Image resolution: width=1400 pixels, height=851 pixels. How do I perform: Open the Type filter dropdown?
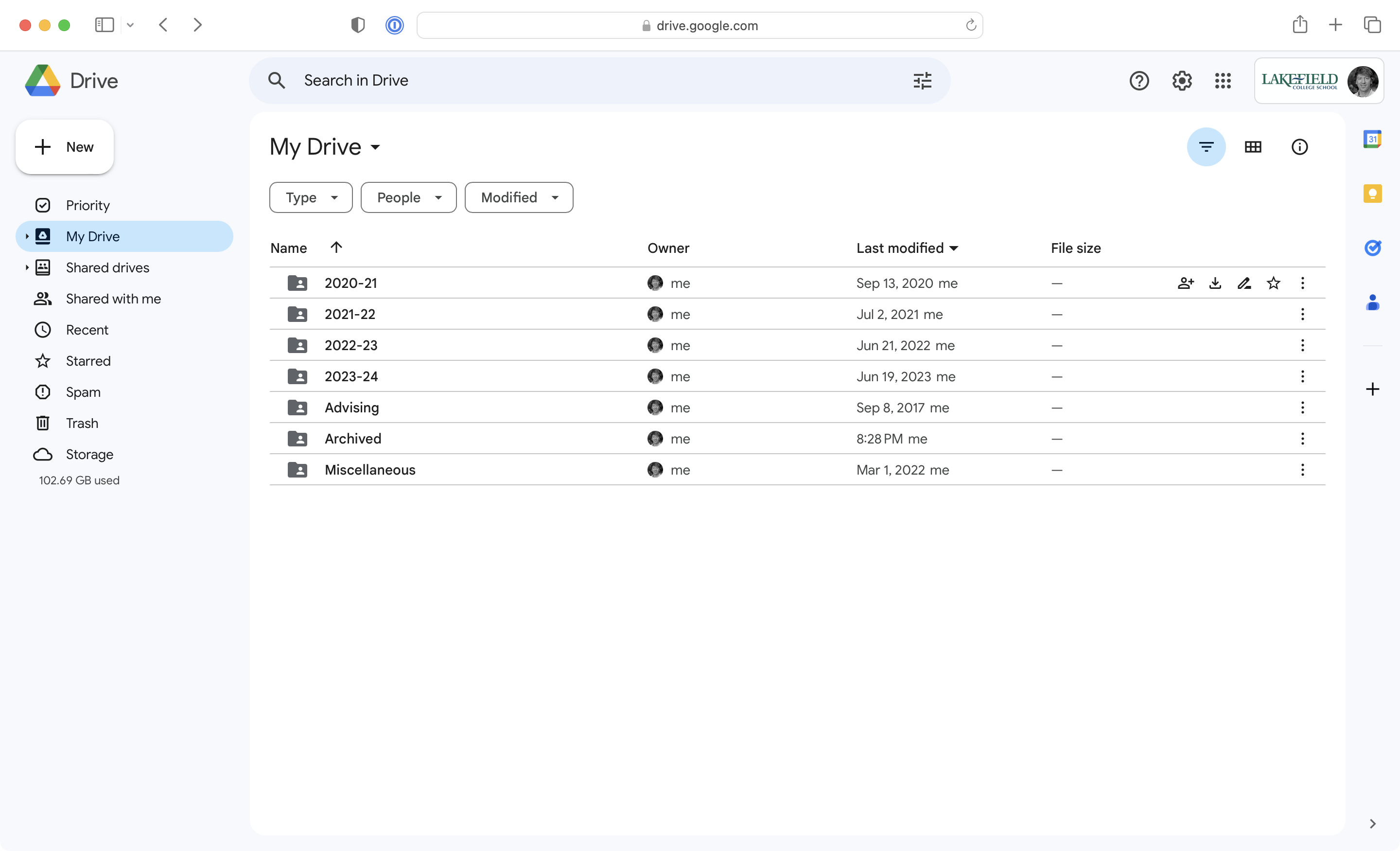(310, 197)
